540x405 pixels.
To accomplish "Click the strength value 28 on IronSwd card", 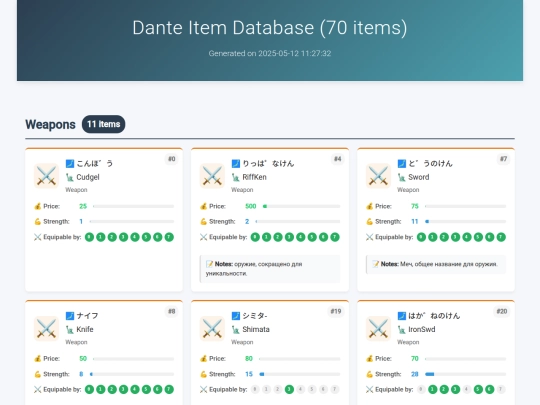I will tap(415, 374).
